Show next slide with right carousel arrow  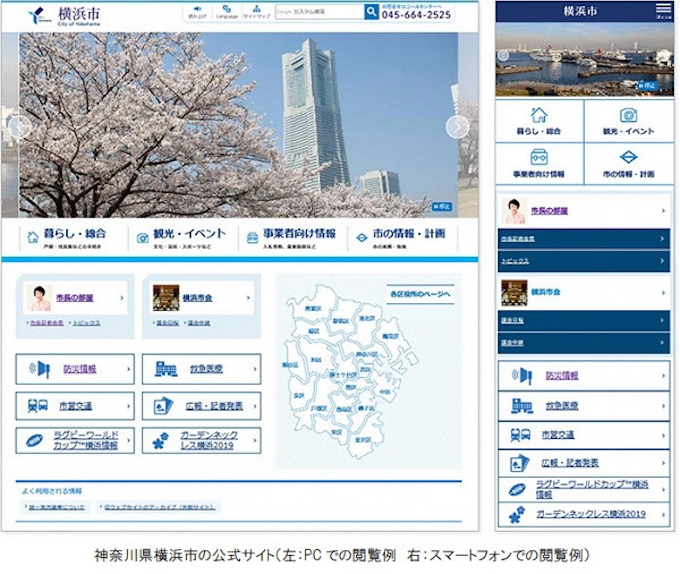pos(457,126)
